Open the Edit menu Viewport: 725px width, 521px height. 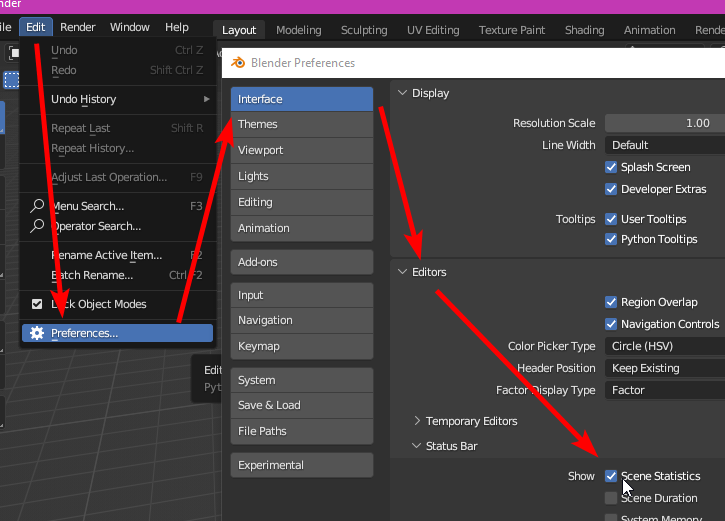point(36,27)
